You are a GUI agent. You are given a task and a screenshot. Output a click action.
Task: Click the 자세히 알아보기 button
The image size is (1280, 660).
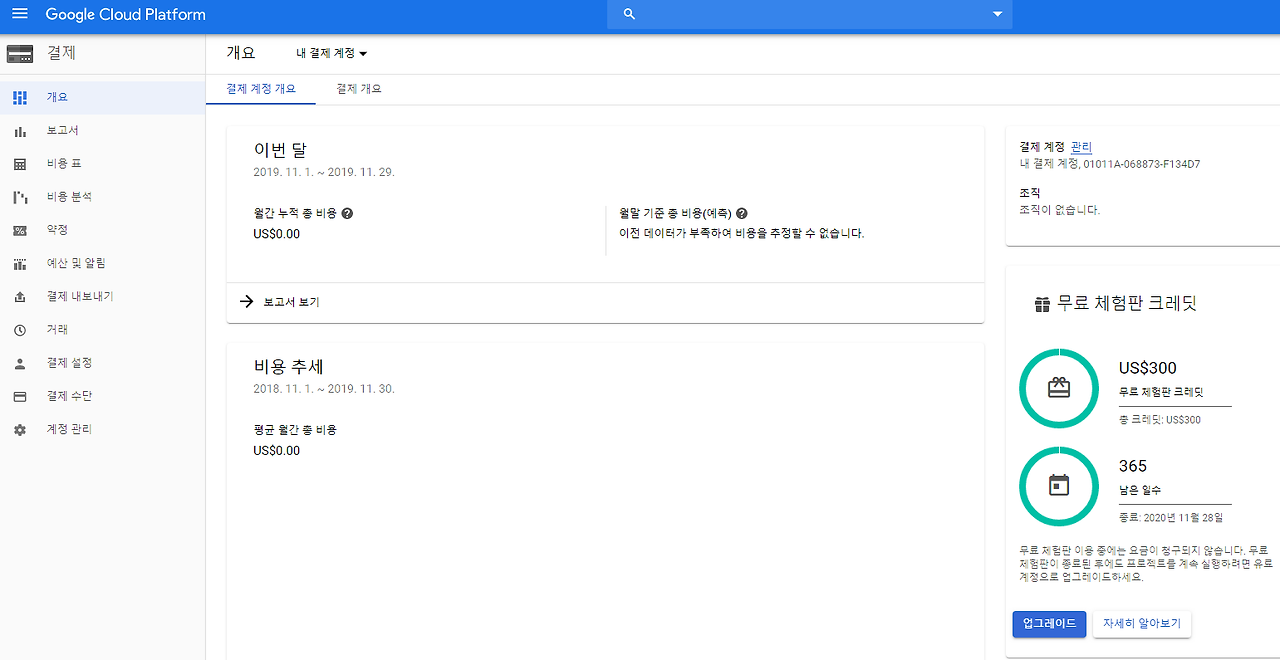(x=1142, y=624)
